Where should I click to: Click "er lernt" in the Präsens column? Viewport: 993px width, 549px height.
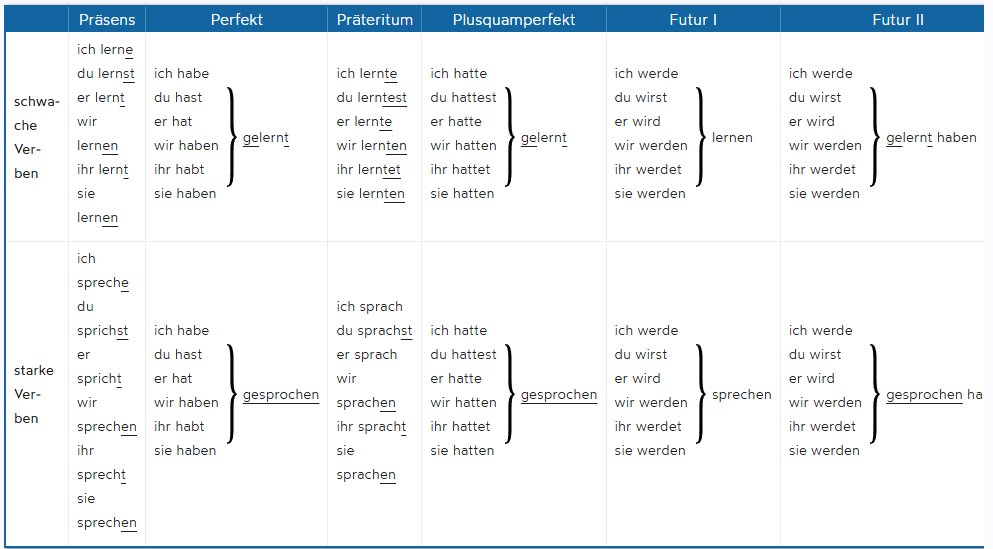click(101, 98)
